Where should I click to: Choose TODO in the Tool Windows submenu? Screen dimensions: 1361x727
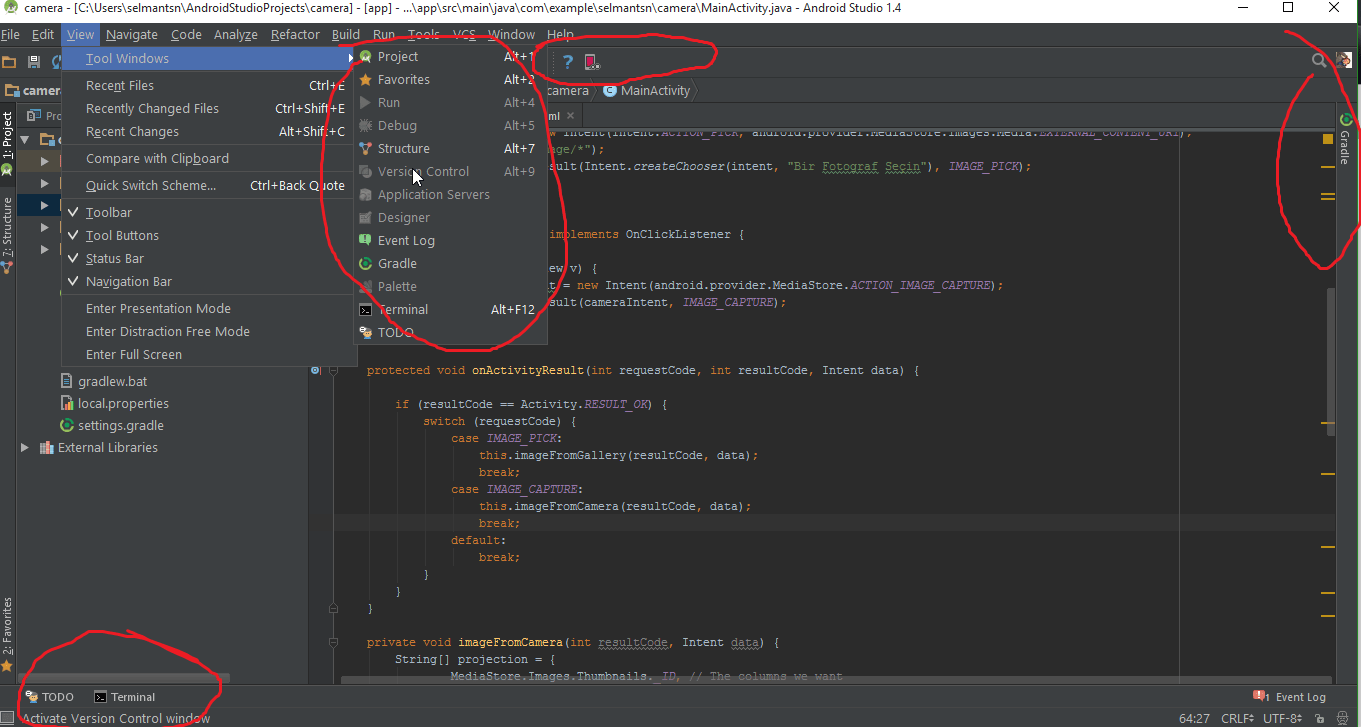[450, 333]
